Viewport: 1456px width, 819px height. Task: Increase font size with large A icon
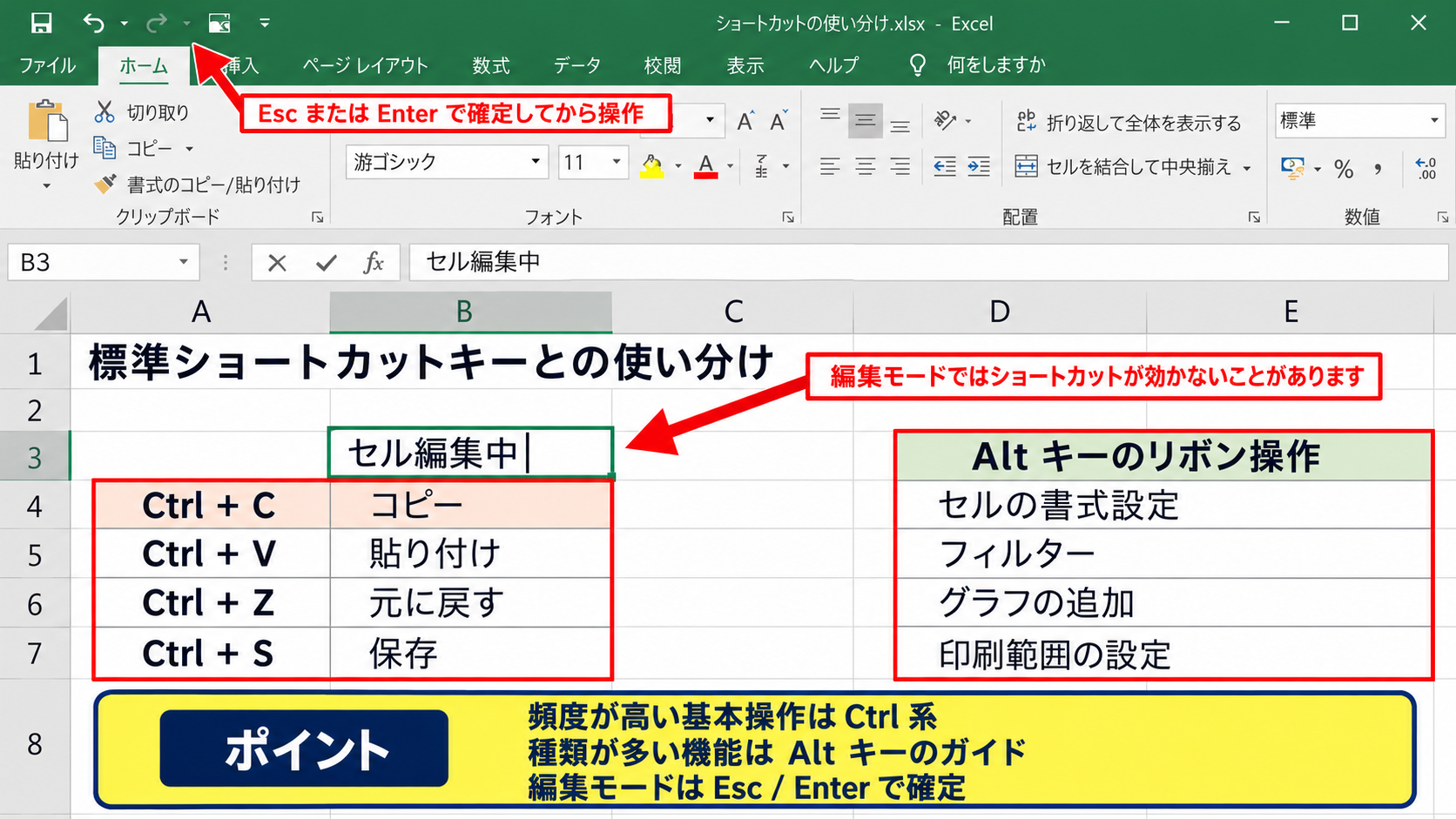tap(745, 121)
